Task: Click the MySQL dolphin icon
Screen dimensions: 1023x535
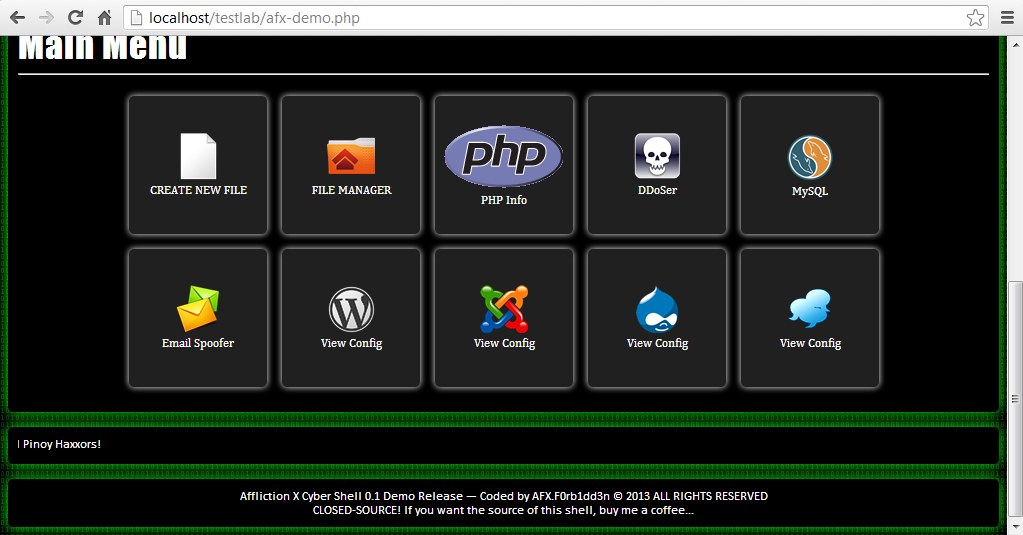Action: pyautogui.click(x=810, y=157)
